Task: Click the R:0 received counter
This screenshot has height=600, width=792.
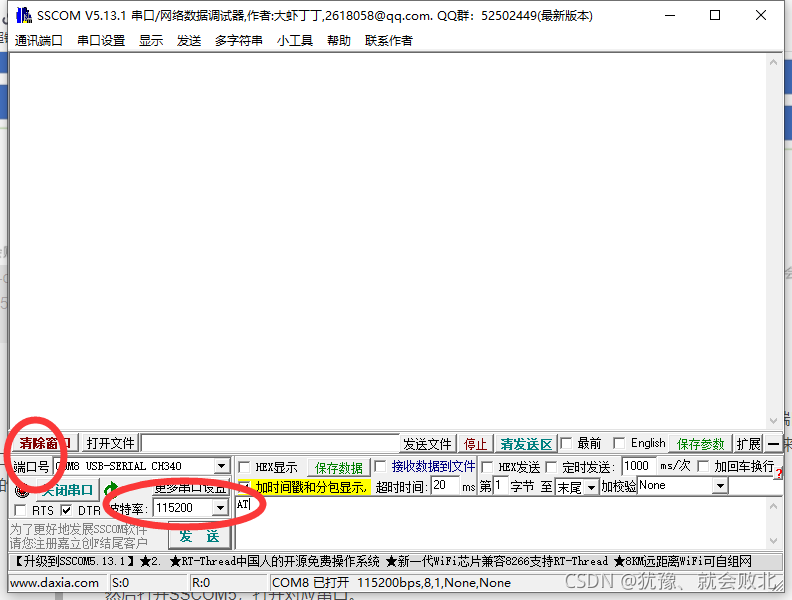Action: [201, 583]
